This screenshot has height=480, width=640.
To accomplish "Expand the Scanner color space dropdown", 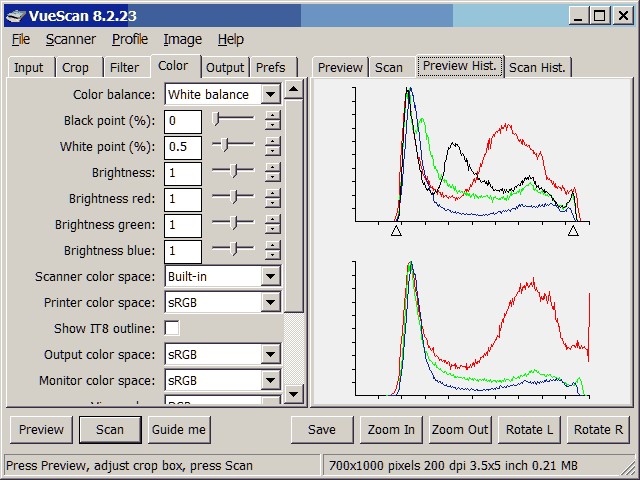I will tap(270, 276).
